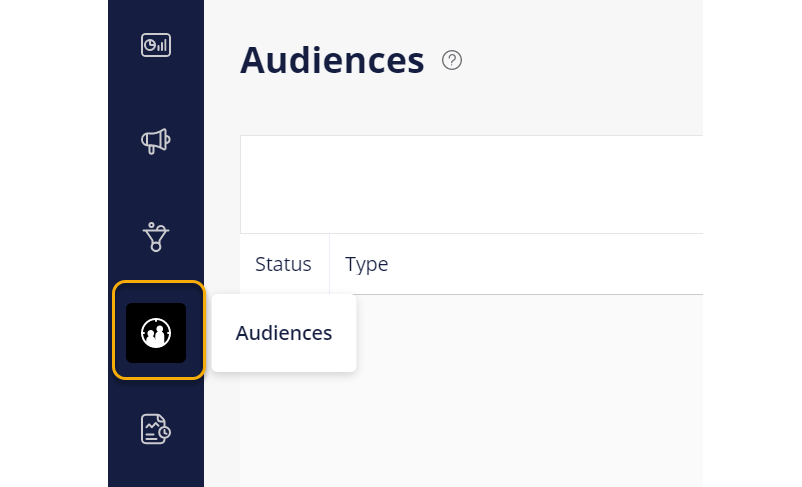
Task: Click the divider between Status and Type
Action: 329,265
